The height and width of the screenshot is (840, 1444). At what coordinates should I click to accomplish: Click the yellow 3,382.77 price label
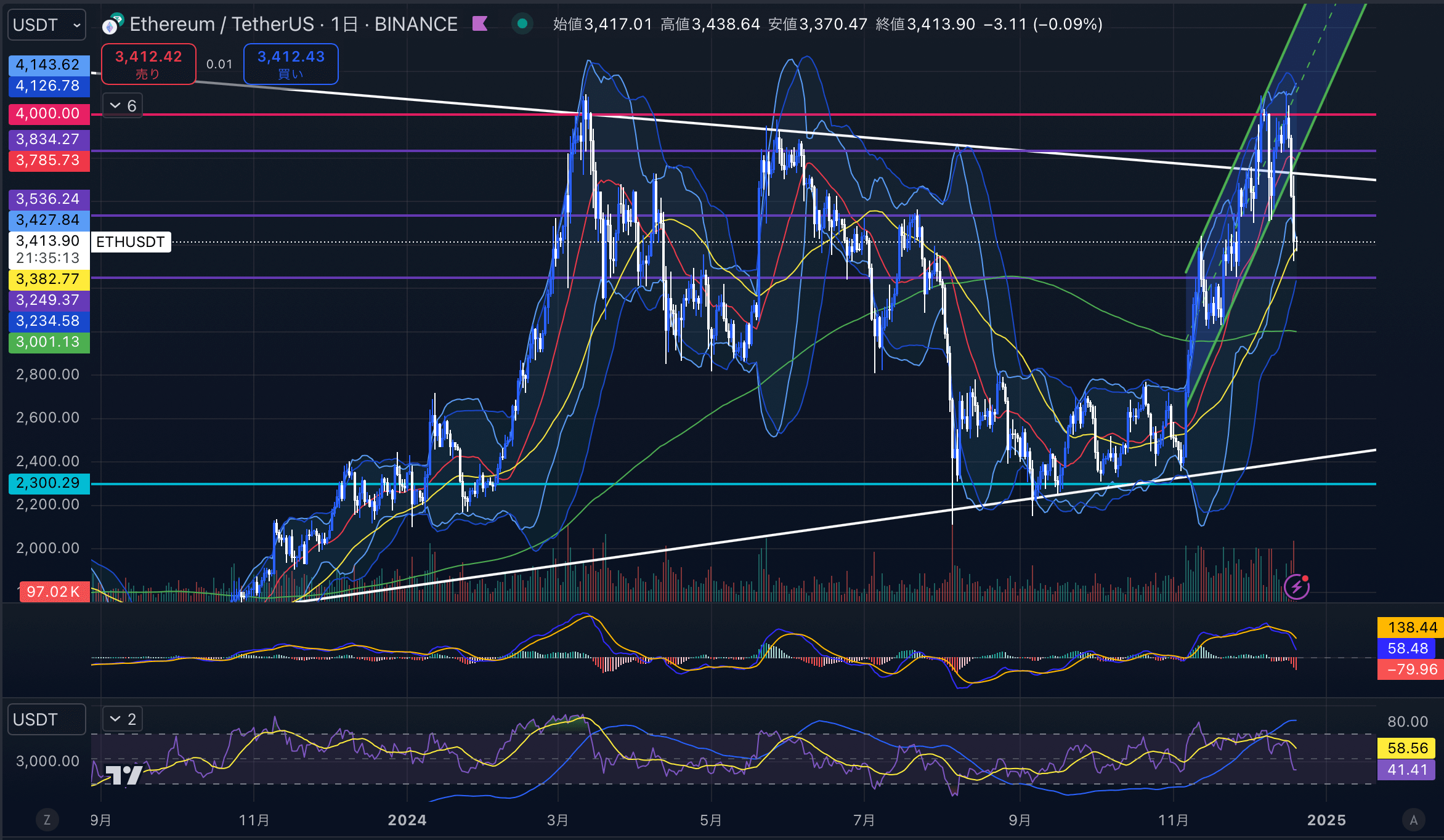tap(49, 279)
